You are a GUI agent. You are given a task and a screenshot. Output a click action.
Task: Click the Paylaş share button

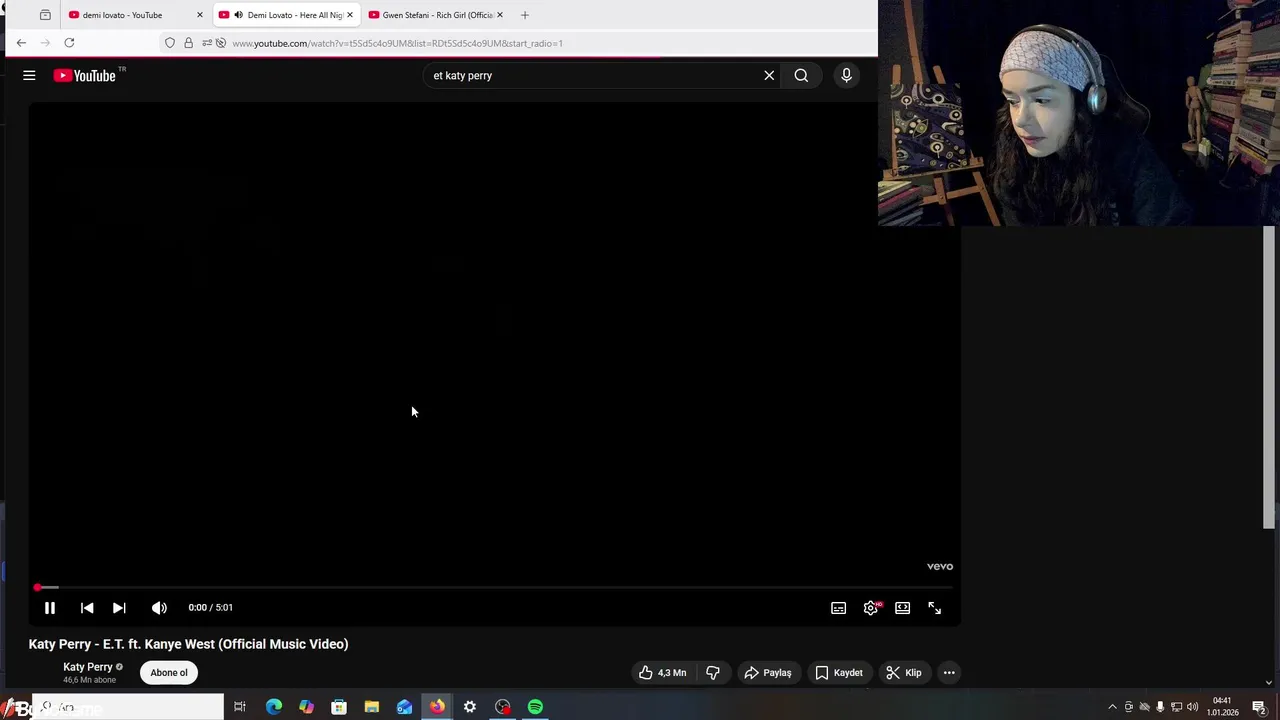767,672
